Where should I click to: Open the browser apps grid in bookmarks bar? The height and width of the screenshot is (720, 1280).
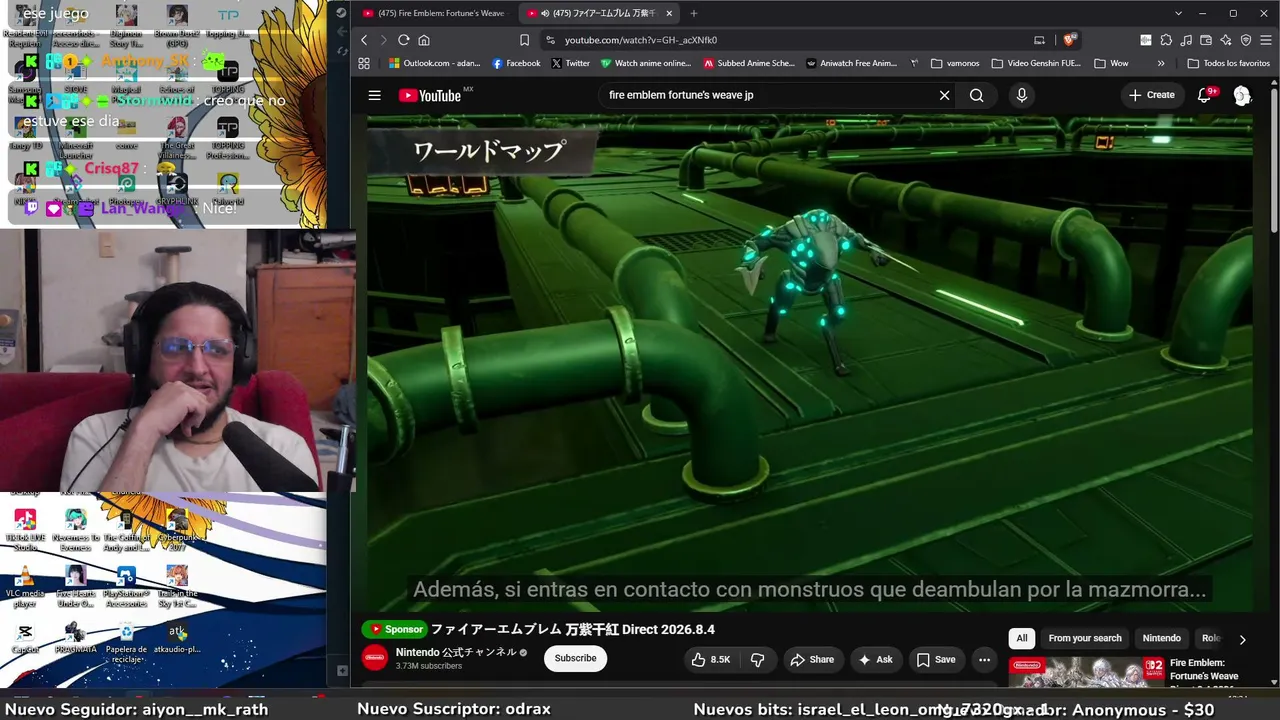[364, 63]
